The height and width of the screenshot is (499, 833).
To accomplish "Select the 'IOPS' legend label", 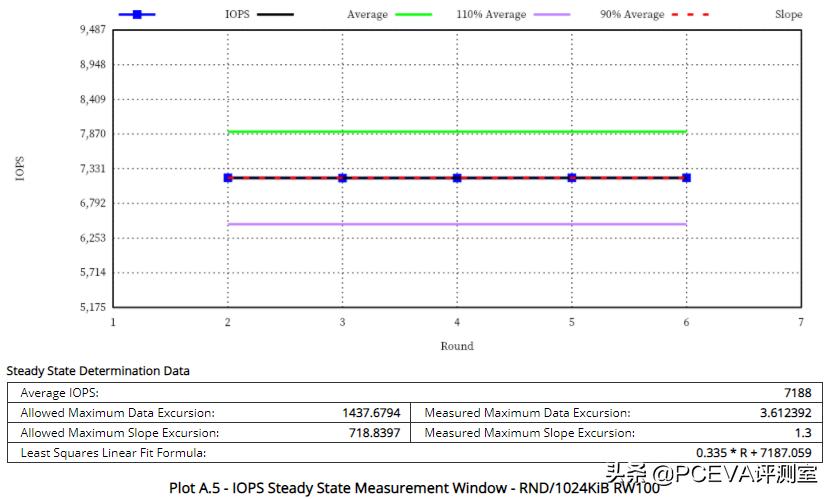I will pos(237,14).
